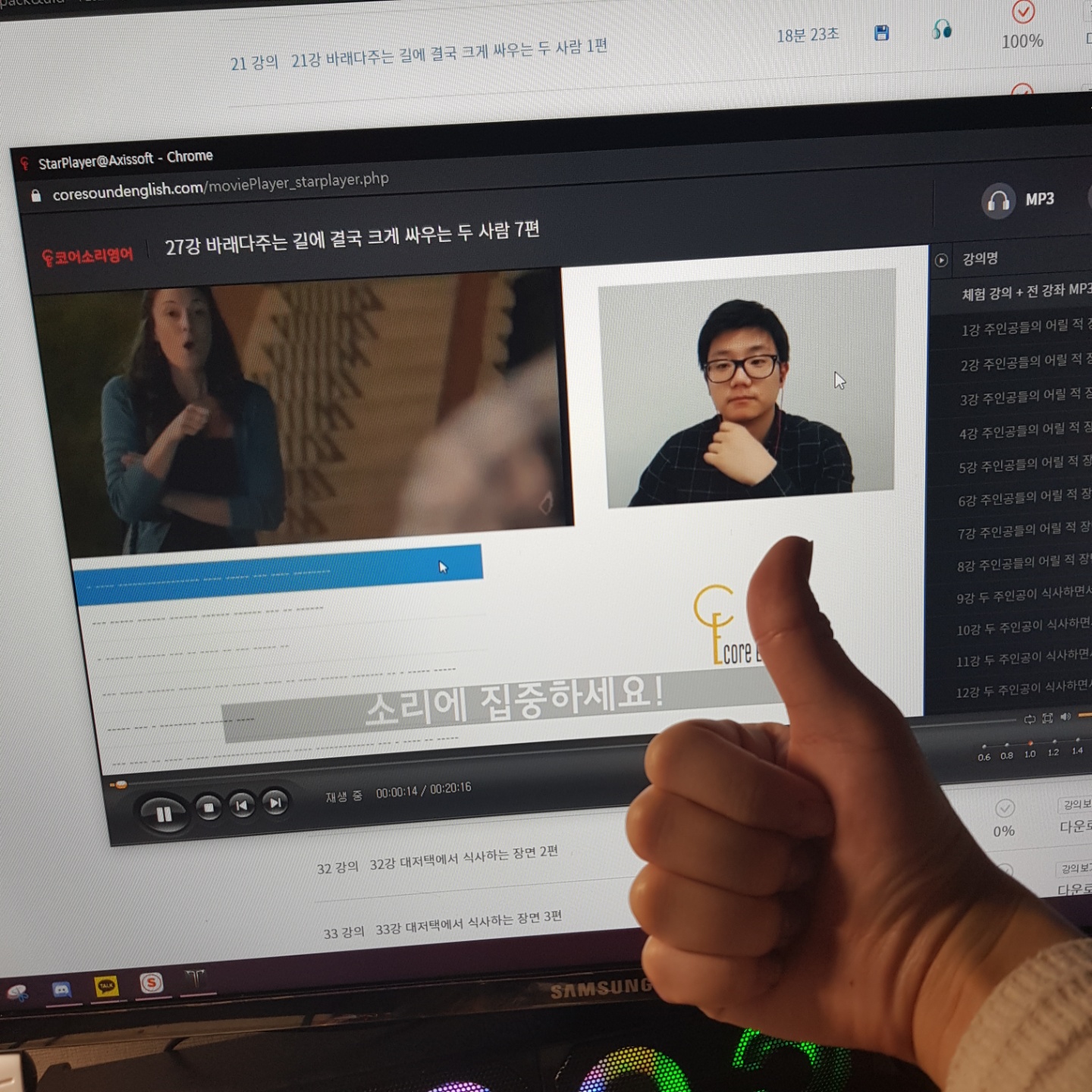Open 33강 대저택에서 식사하는 장면 3편 link
Screen dimensions: 1092x1092
468,922
